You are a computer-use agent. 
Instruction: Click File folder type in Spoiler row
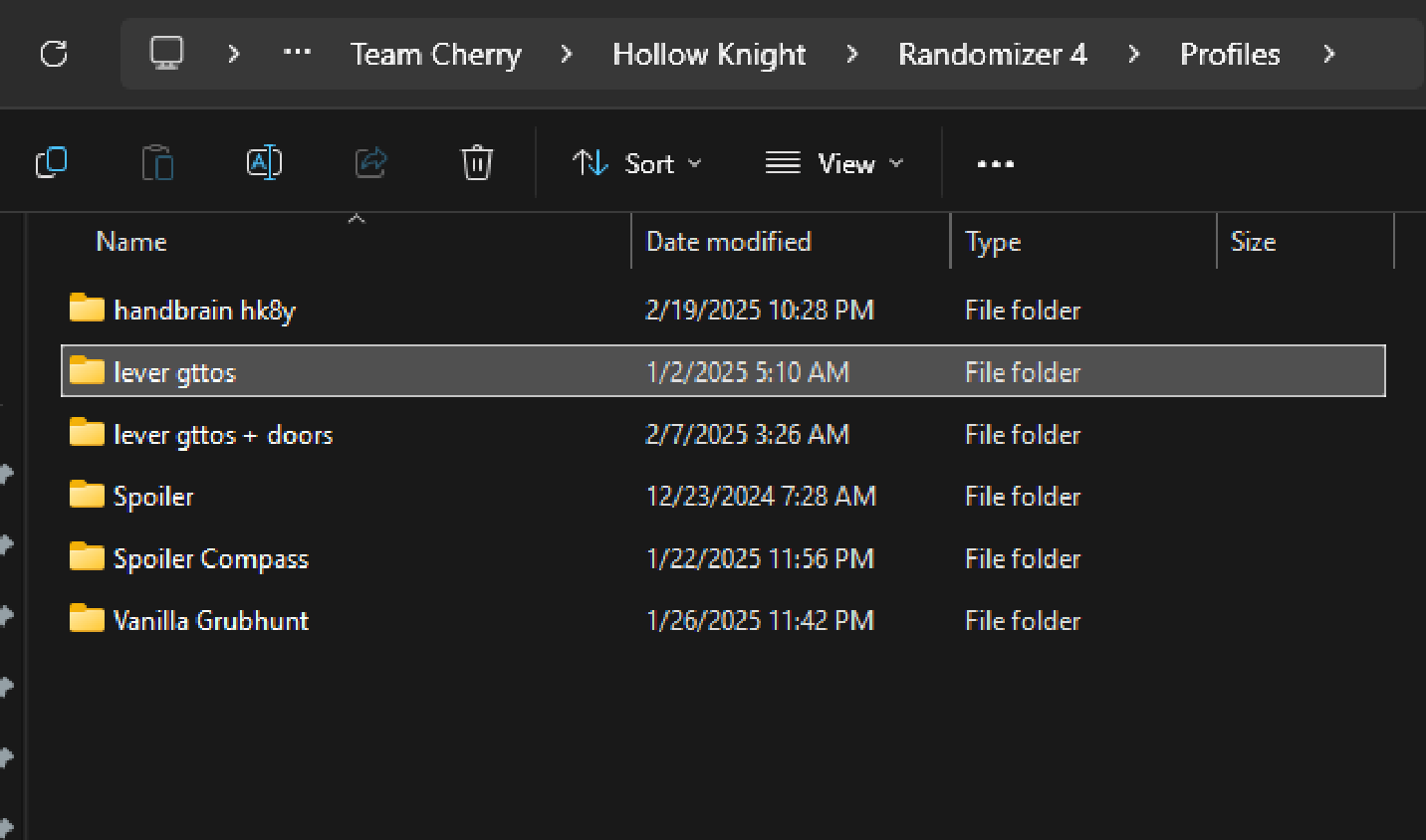coord(1023,497)
